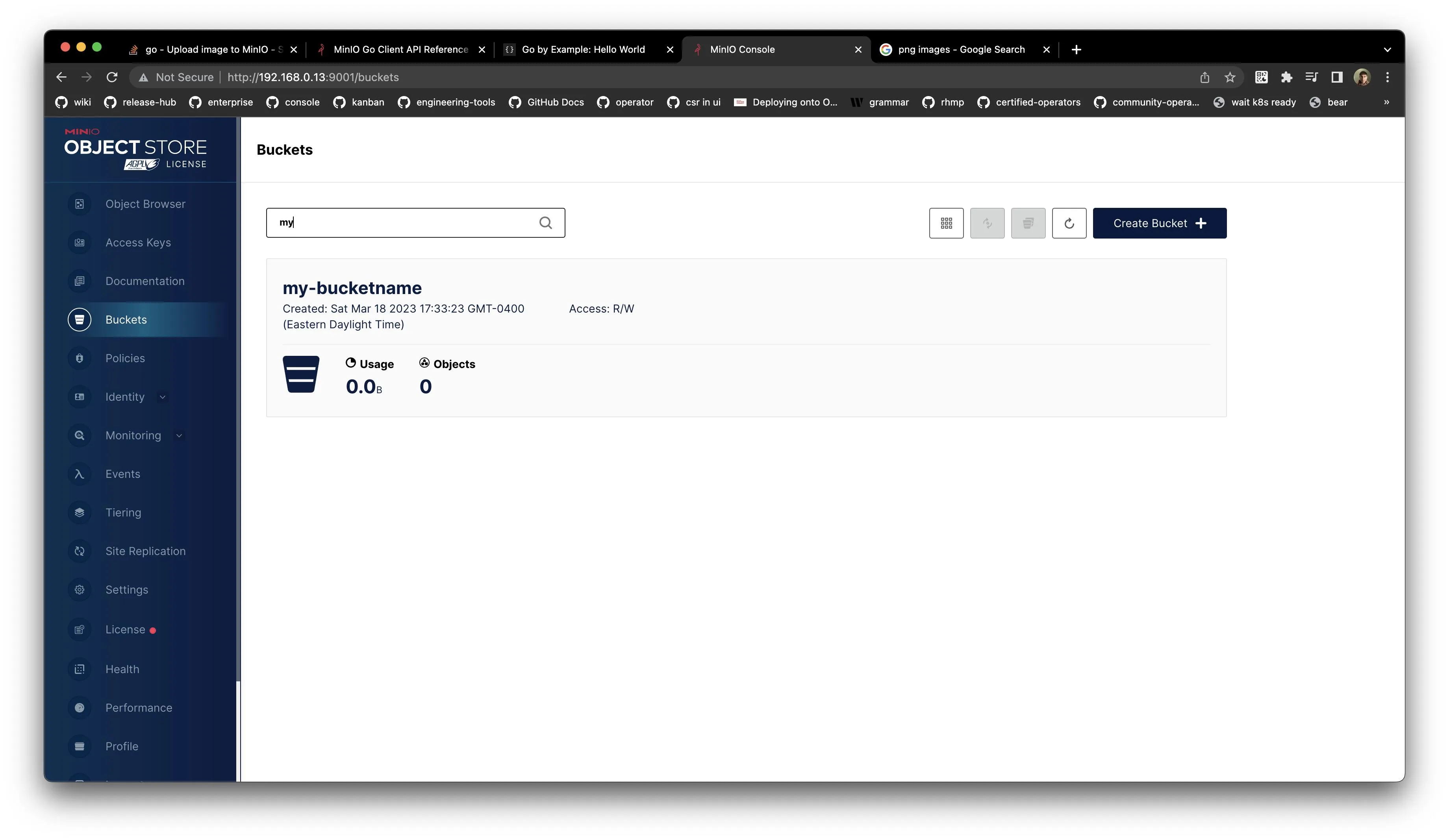
Task: Open Access Keys in sidebar
Action: pos(138,242)
